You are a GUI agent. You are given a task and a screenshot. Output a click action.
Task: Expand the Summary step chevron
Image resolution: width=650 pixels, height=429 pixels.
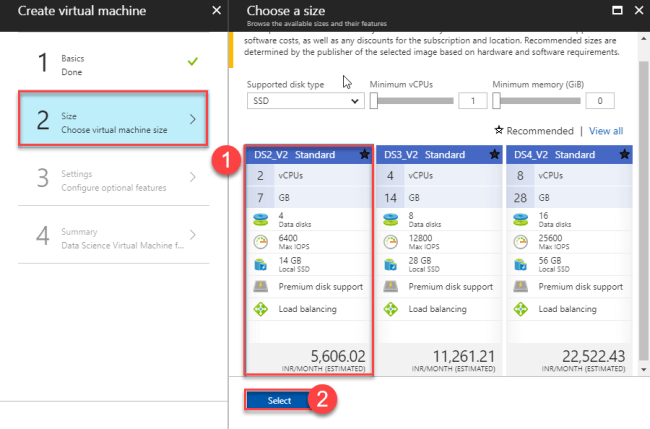(x=193, y=235)
